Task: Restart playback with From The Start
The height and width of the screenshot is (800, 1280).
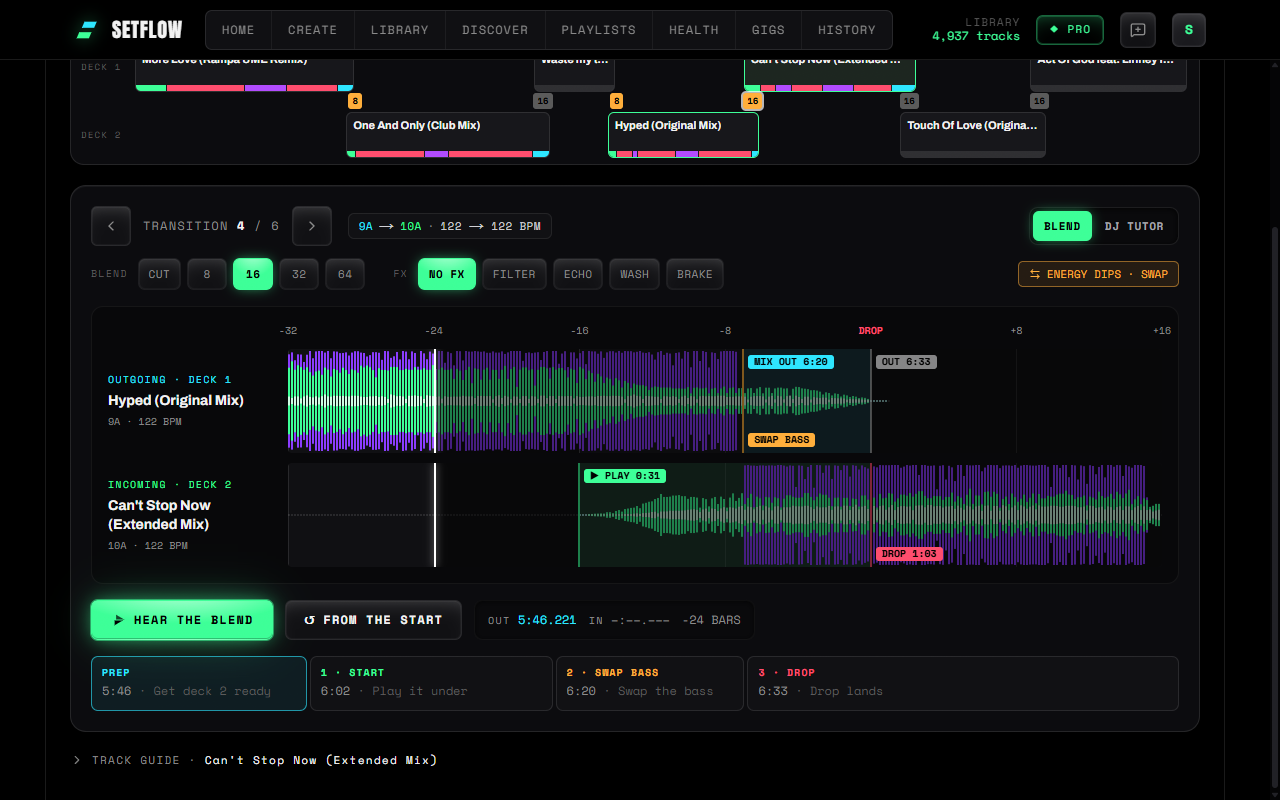Action: coord(373,620)
